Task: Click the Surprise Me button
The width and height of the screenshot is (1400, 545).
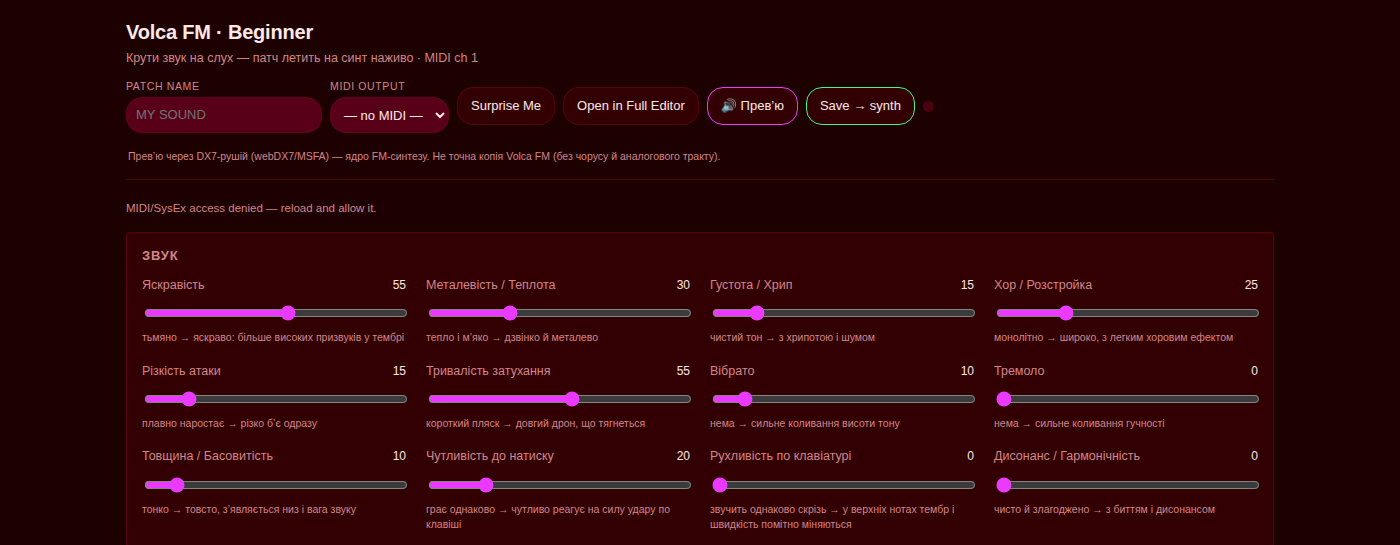Action: click(x=506, y=106)
